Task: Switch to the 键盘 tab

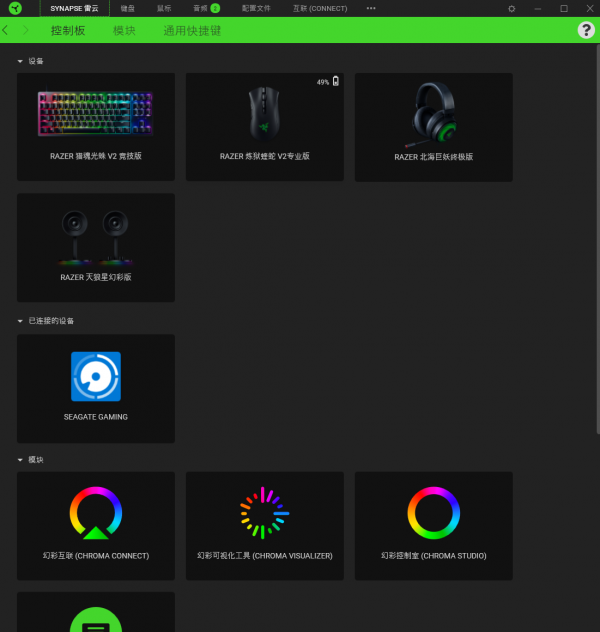Action: click(x=128, y=8)
